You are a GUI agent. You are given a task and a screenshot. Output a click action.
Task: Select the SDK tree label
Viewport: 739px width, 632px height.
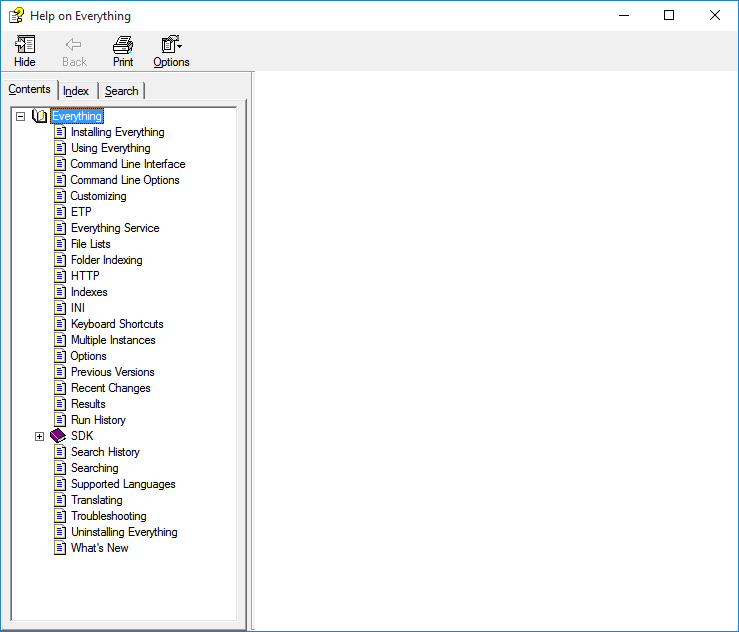(82, 436)
